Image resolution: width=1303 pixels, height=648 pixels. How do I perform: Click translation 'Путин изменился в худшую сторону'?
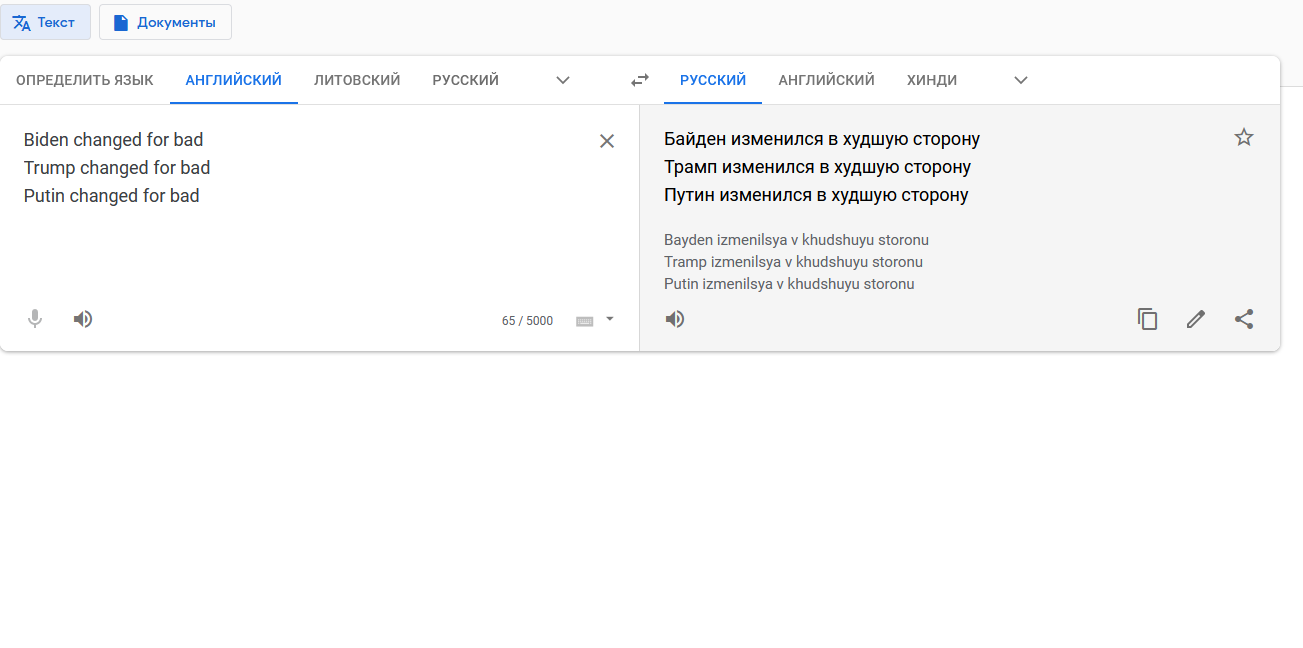816,195
